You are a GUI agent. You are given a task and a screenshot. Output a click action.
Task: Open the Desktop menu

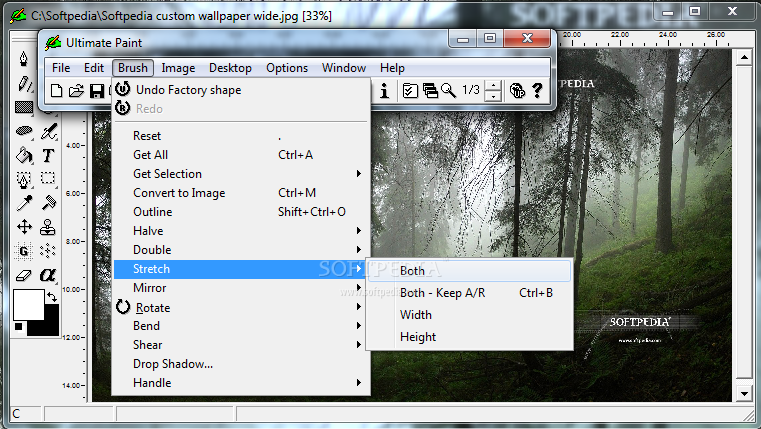click(x=230, y=68)
